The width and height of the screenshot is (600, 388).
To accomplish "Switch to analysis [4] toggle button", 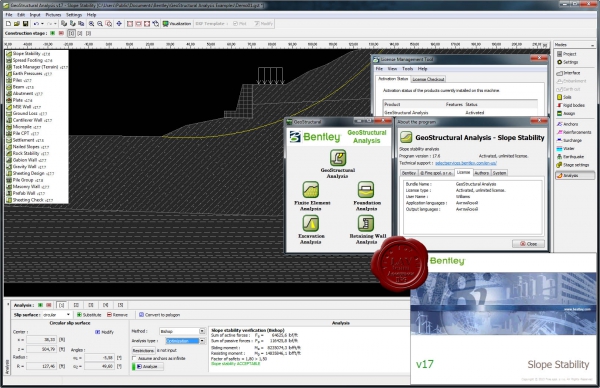I will point(106,305).
